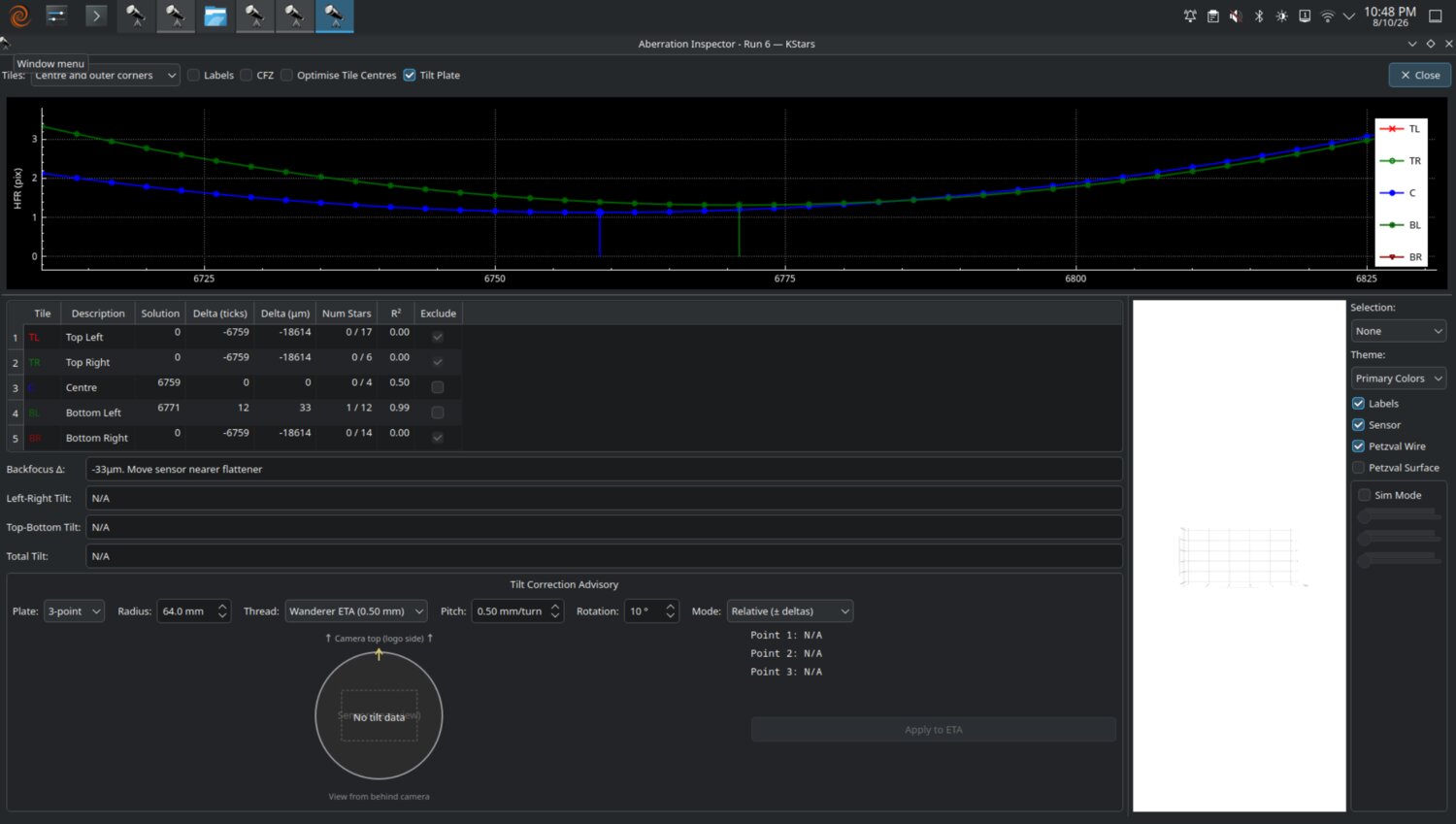Click the Rotation field showing 10 °
This screenshot has height=824, width=1456.
coord(650,611)
